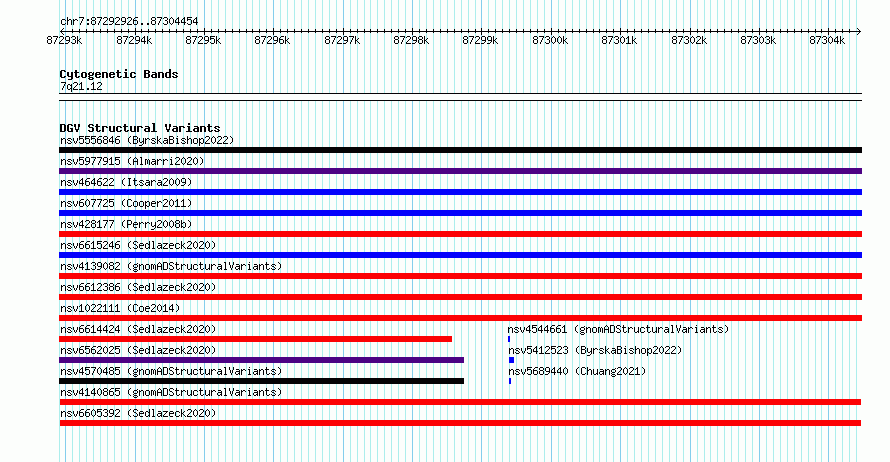The width and height of the screenshot is (890, 462).
Task: Open the nsv5977915 (Almarri2020) label
Action: click(x=132, y=161)
